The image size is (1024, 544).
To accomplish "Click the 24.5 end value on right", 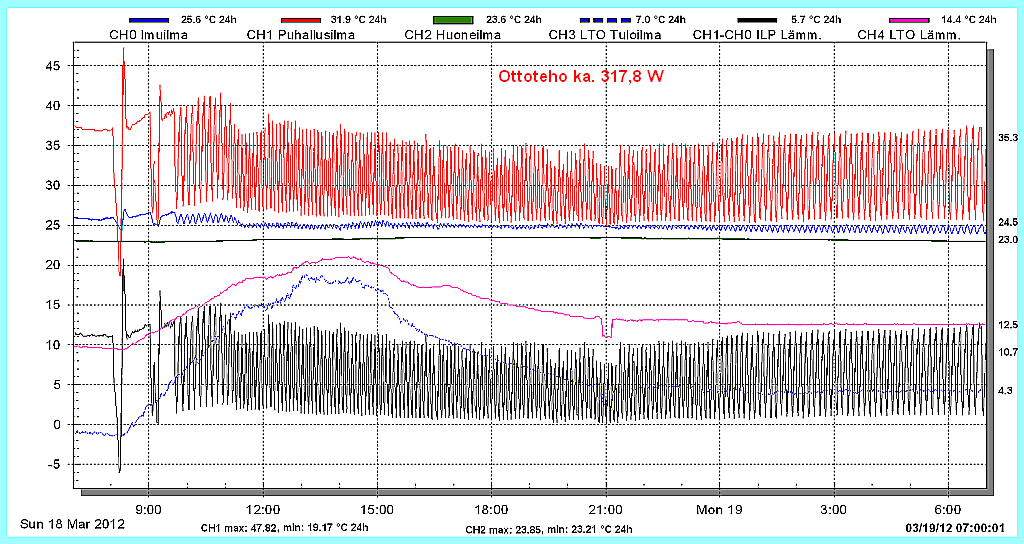I will coord(1007,222).
